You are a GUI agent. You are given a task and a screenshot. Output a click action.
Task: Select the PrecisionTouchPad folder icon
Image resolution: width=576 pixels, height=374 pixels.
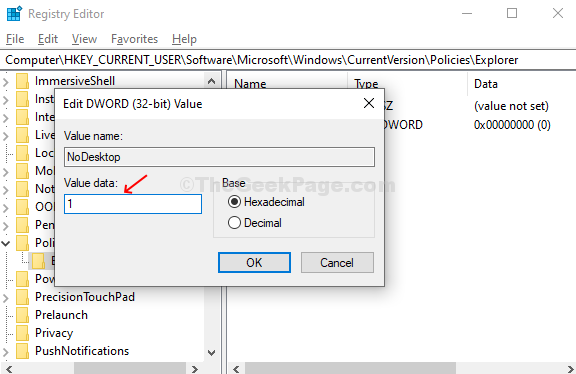(22, 297)
